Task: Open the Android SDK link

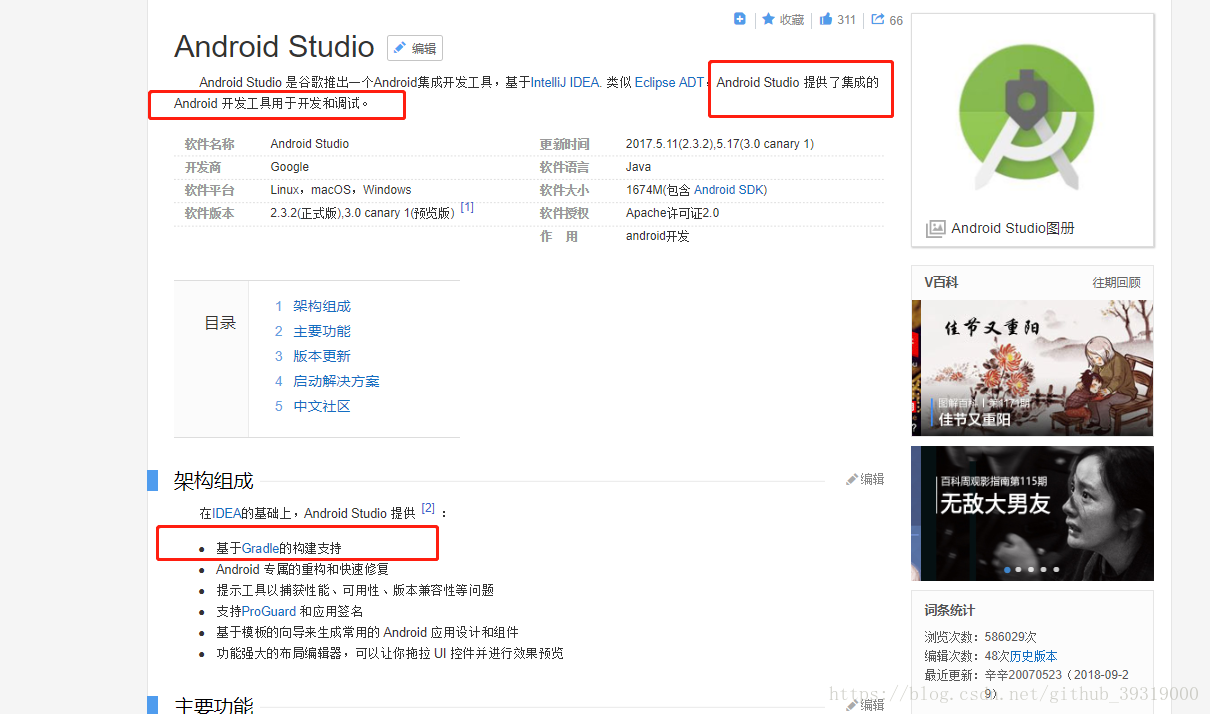Action: (x=728, y=190)
